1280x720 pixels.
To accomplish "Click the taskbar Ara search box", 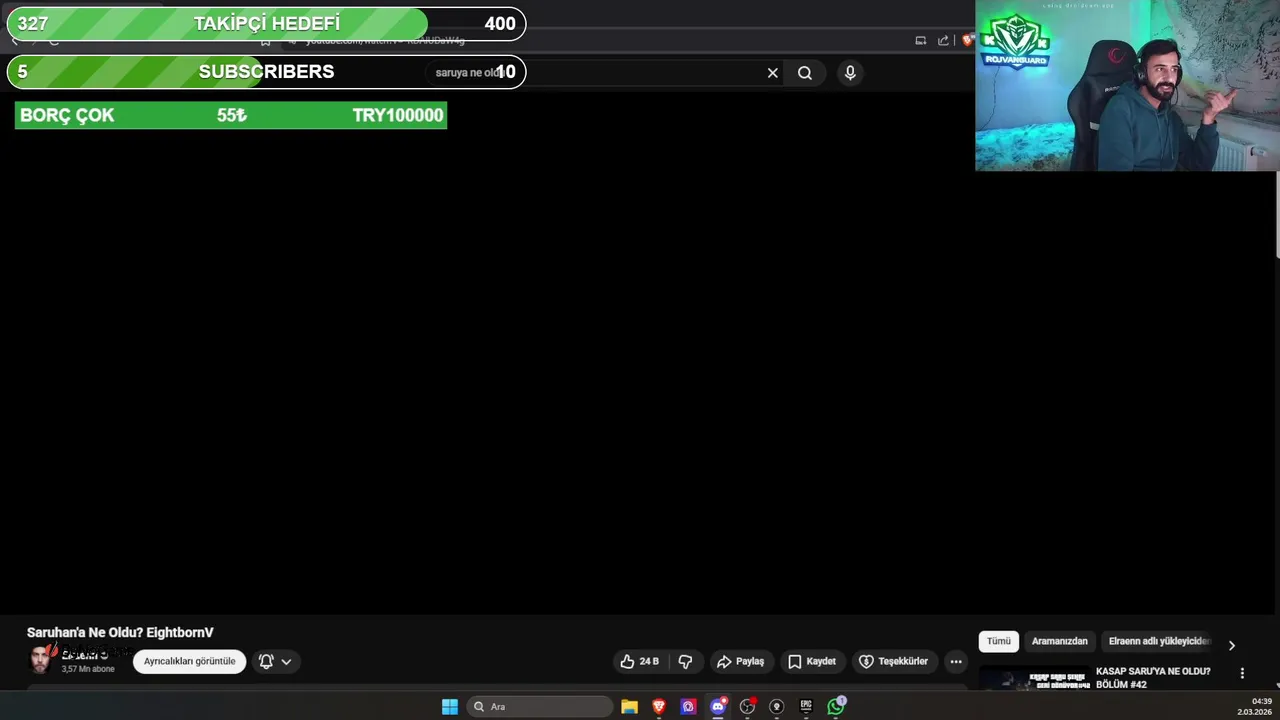I will (540, 707).
